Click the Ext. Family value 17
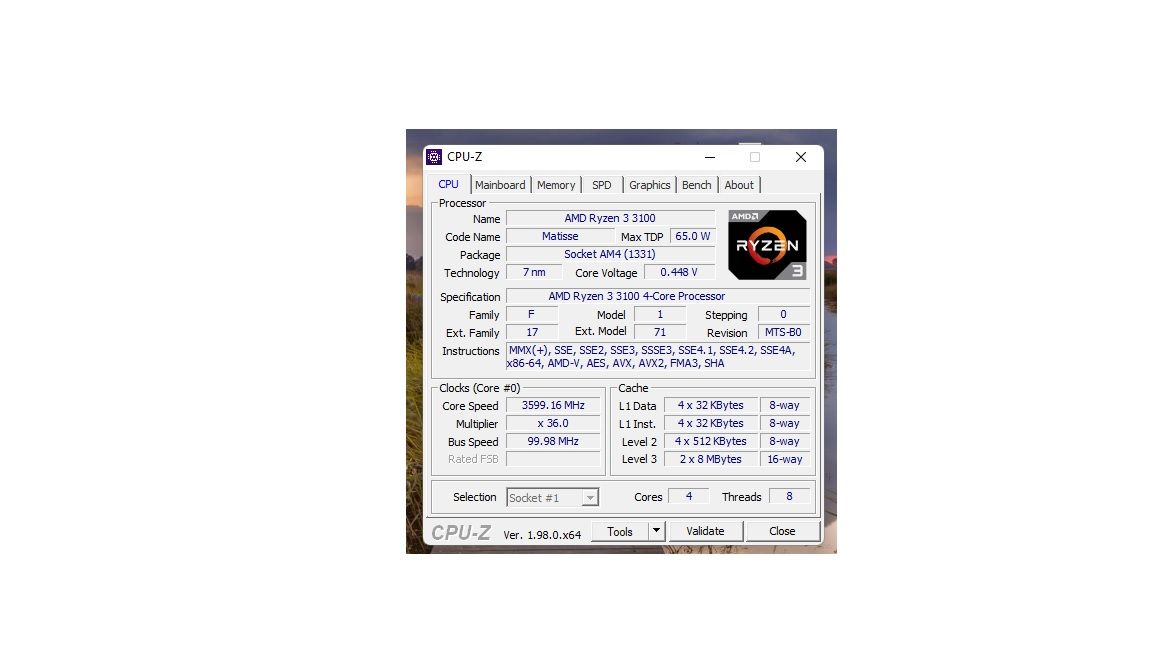 [x=532, y=333]
